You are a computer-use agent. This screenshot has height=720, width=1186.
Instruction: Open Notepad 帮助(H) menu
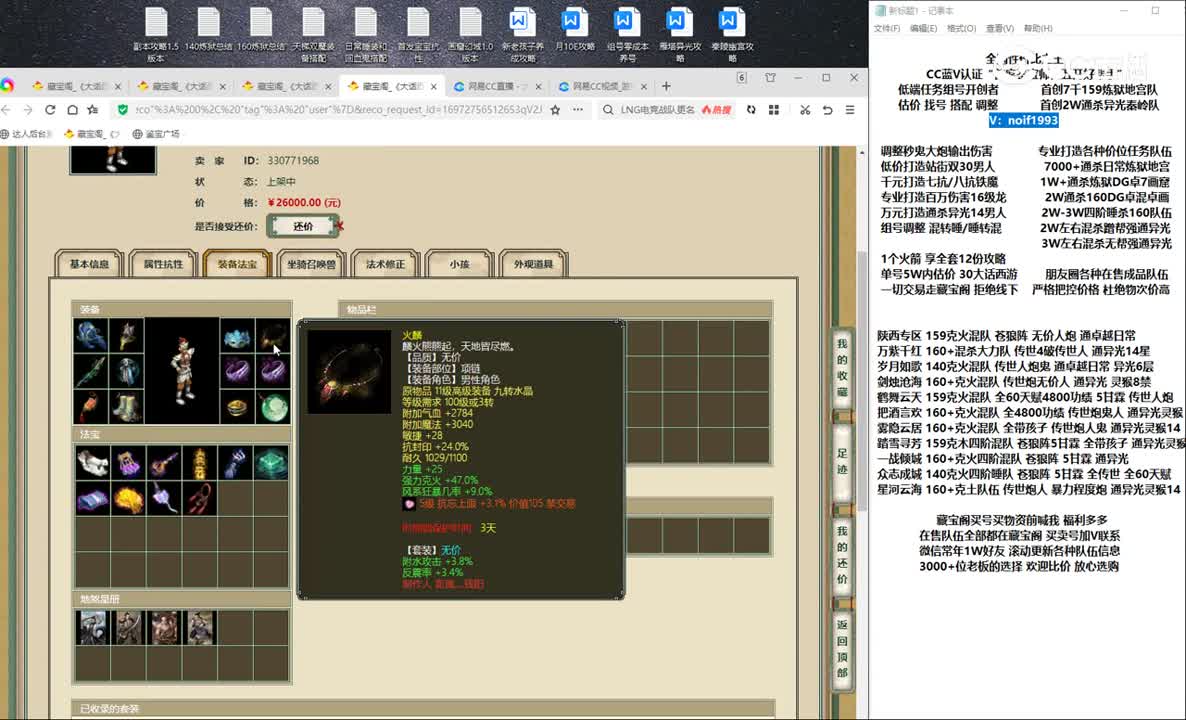(1038, 29)
